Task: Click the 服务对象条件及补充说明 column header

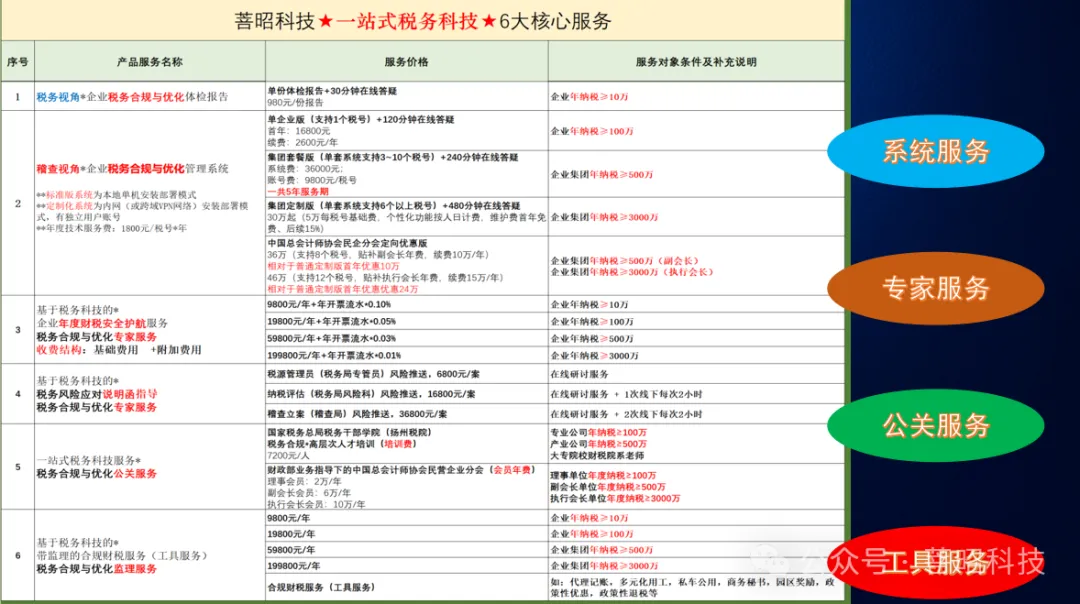Action: (x=696, y=61)
